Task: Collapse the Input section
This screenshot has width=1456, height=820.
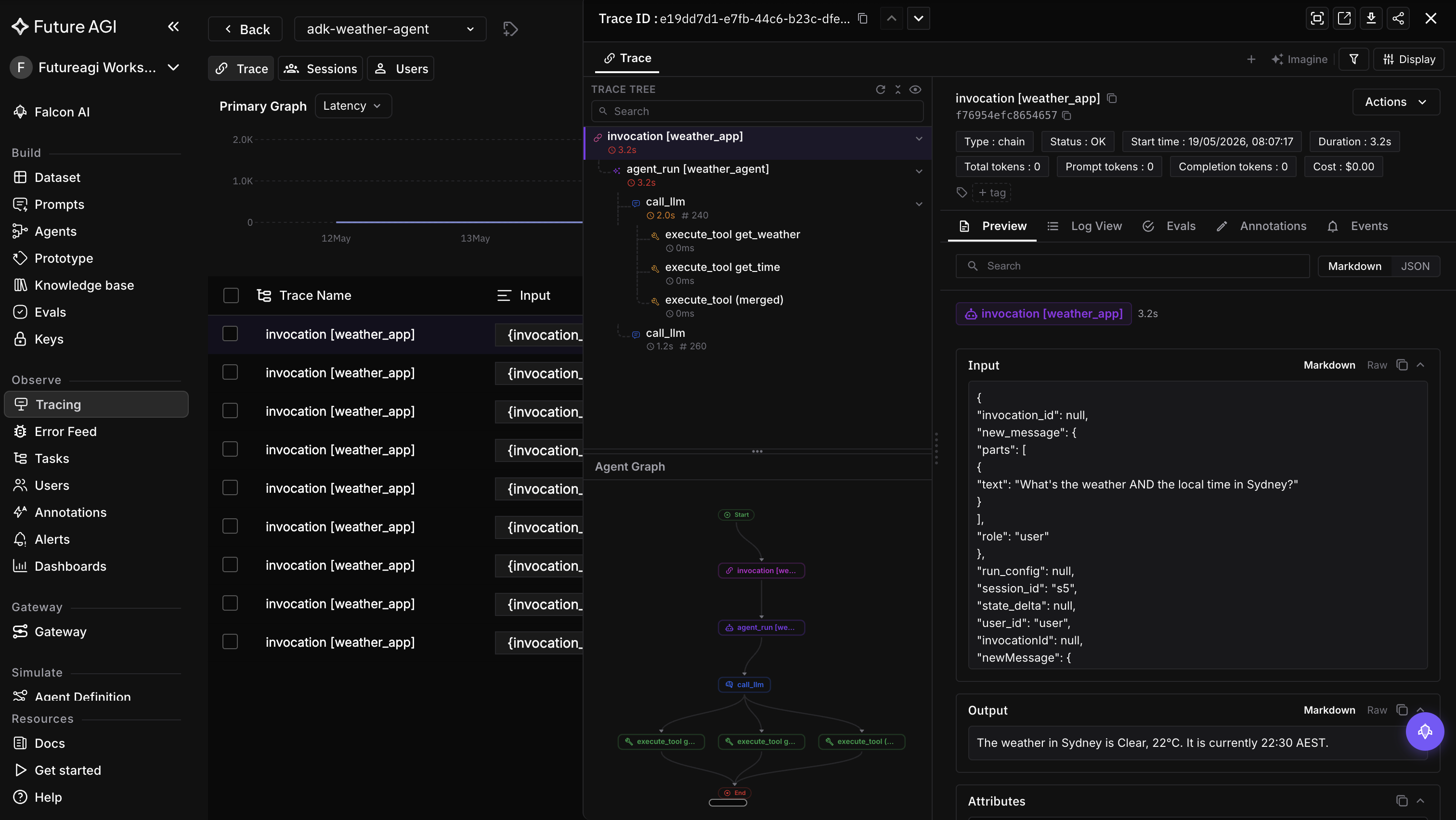Action: tap(1420, 365)
